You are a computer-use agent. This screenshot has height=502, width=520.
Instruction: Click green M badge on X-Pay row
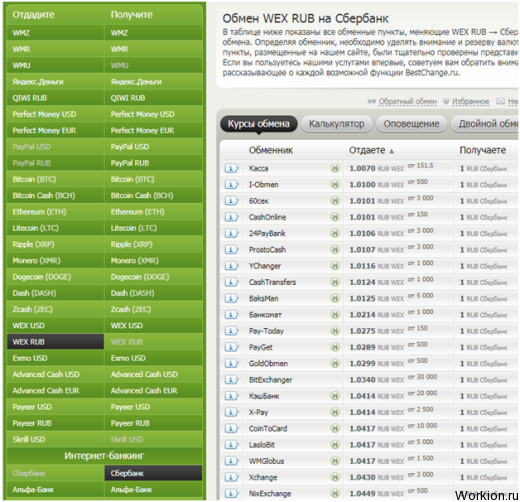tap(335, 412)
